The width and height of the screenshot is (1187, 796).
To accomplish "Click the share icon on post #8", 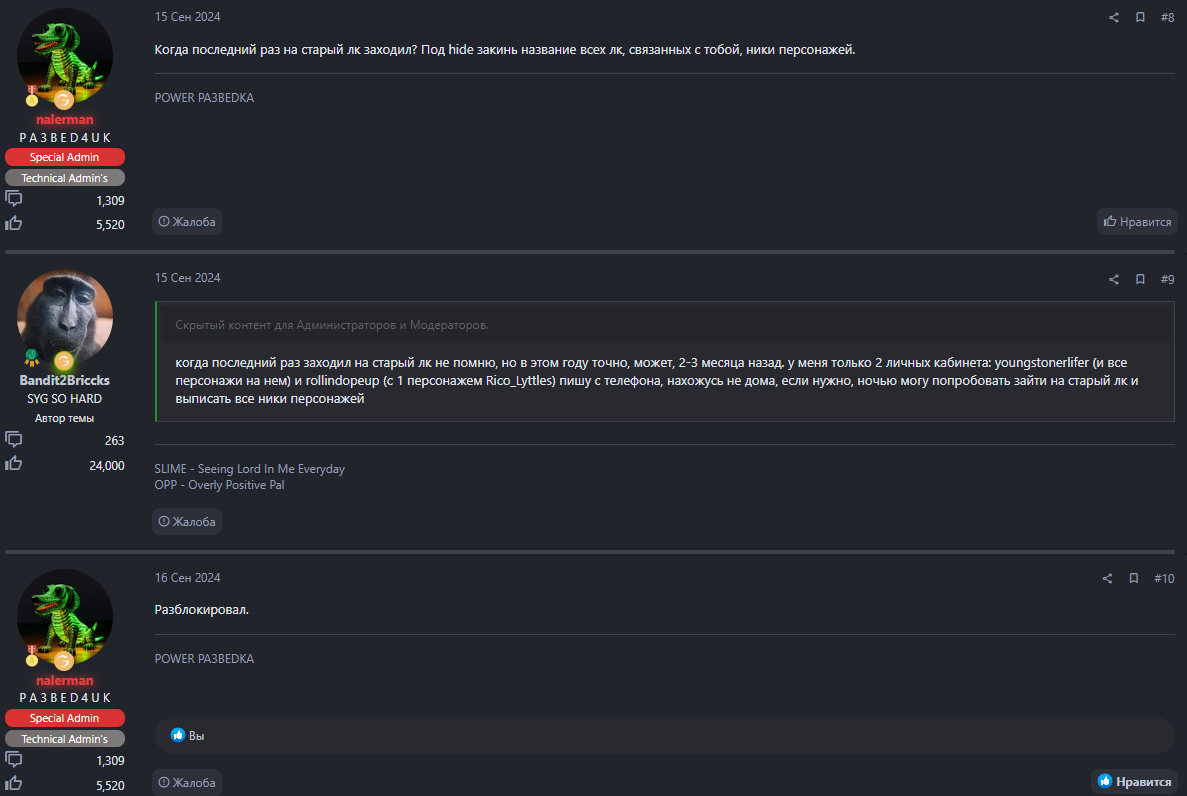I will point(1114,18).
